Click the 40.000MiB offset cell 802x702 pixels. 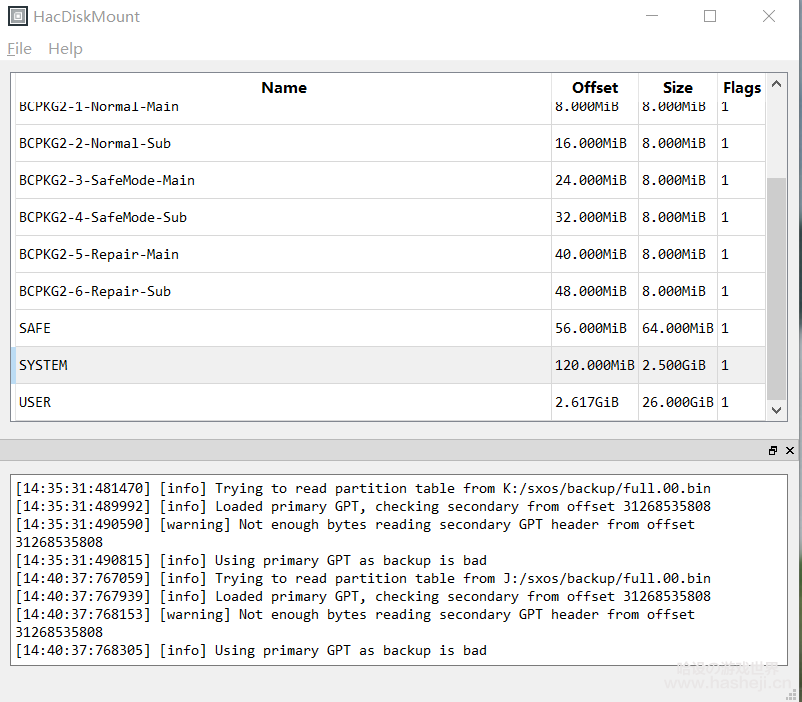pyautogui.click(x=595, y=254)
